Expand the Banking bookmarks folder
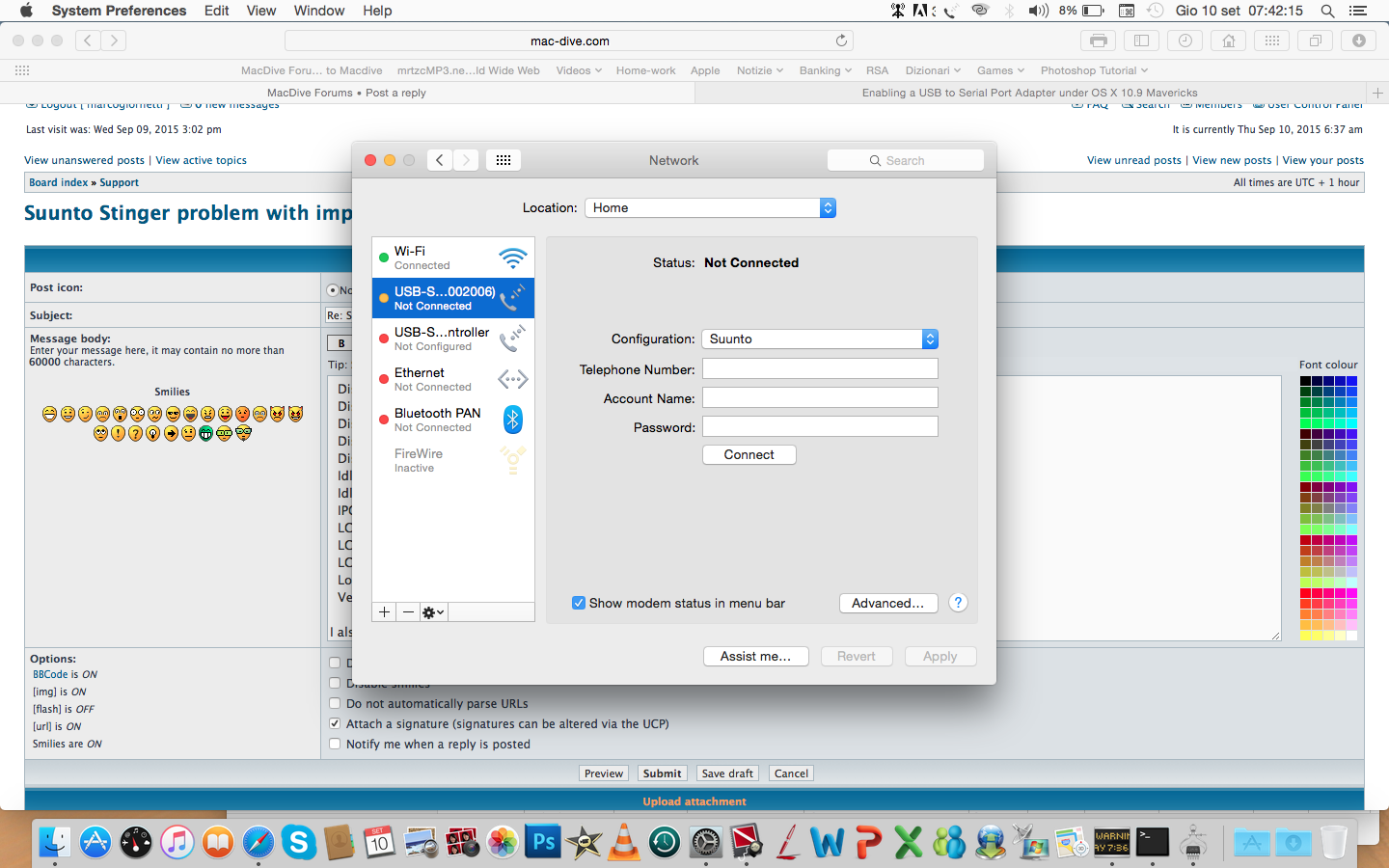 (825, 70)
